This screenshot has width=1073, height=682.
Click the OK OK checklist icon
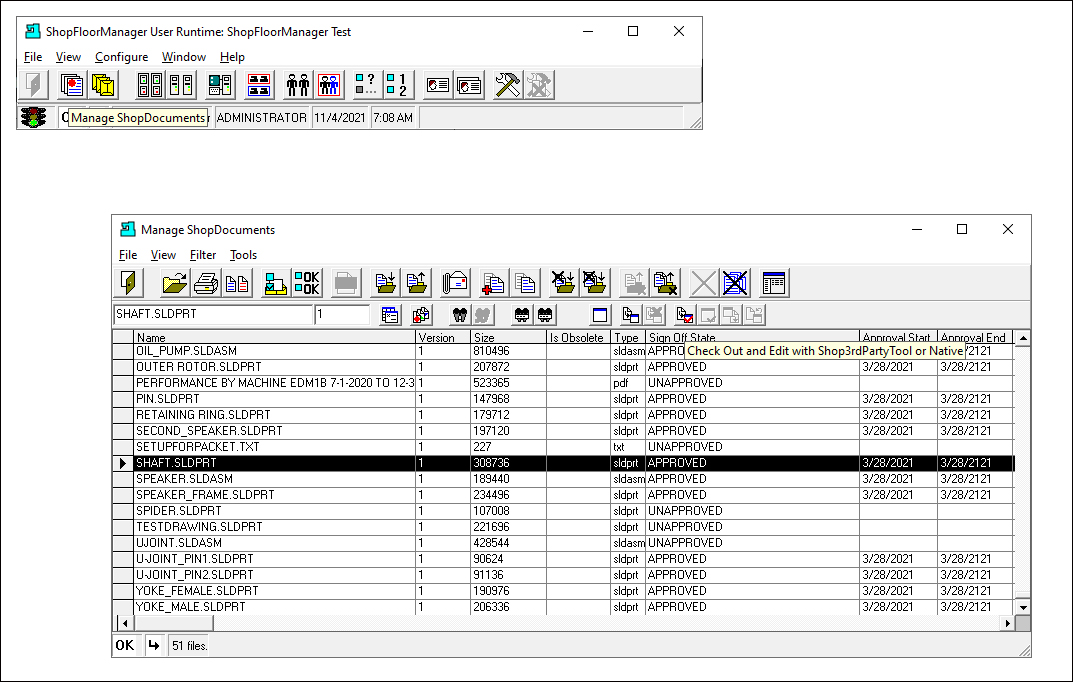tap(307, 283)
